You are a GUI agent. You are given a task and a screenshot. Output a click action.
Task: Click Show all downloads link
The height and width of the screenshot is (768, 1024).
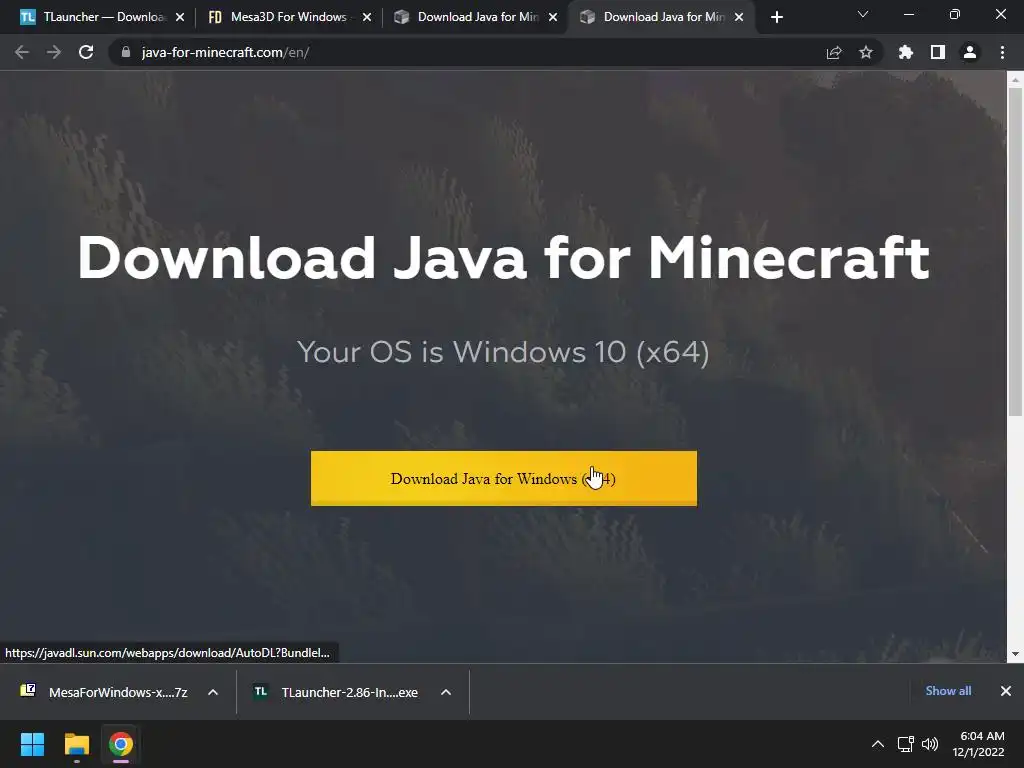pyautogui.click(x=948, y=691)
